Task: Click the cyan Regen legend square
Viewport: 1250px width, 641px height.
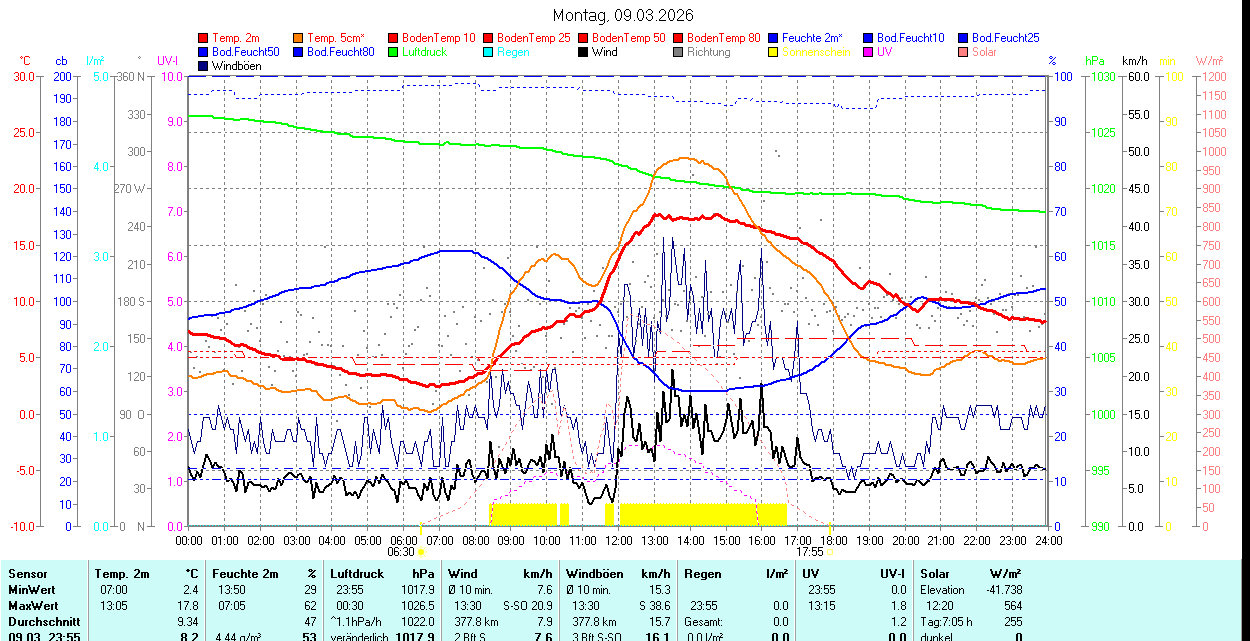Action: (489, 52)
